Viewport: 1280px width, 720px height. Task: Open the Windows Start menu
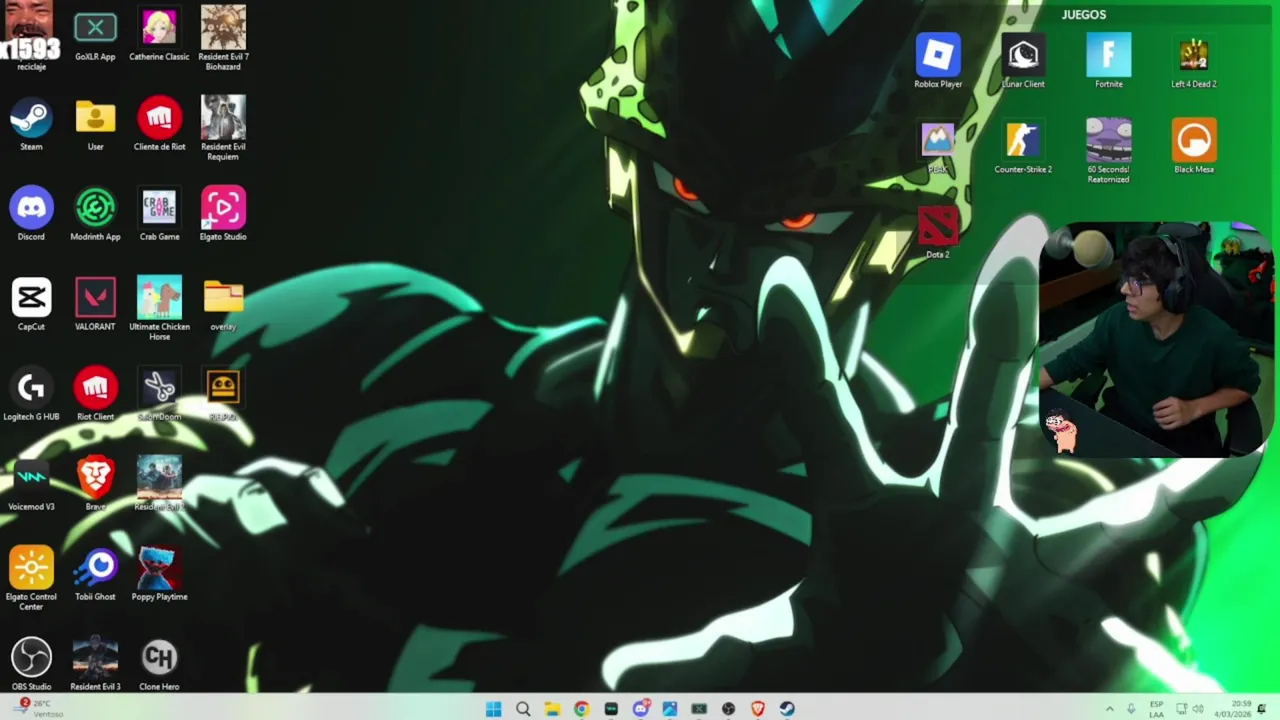point(493,709)
